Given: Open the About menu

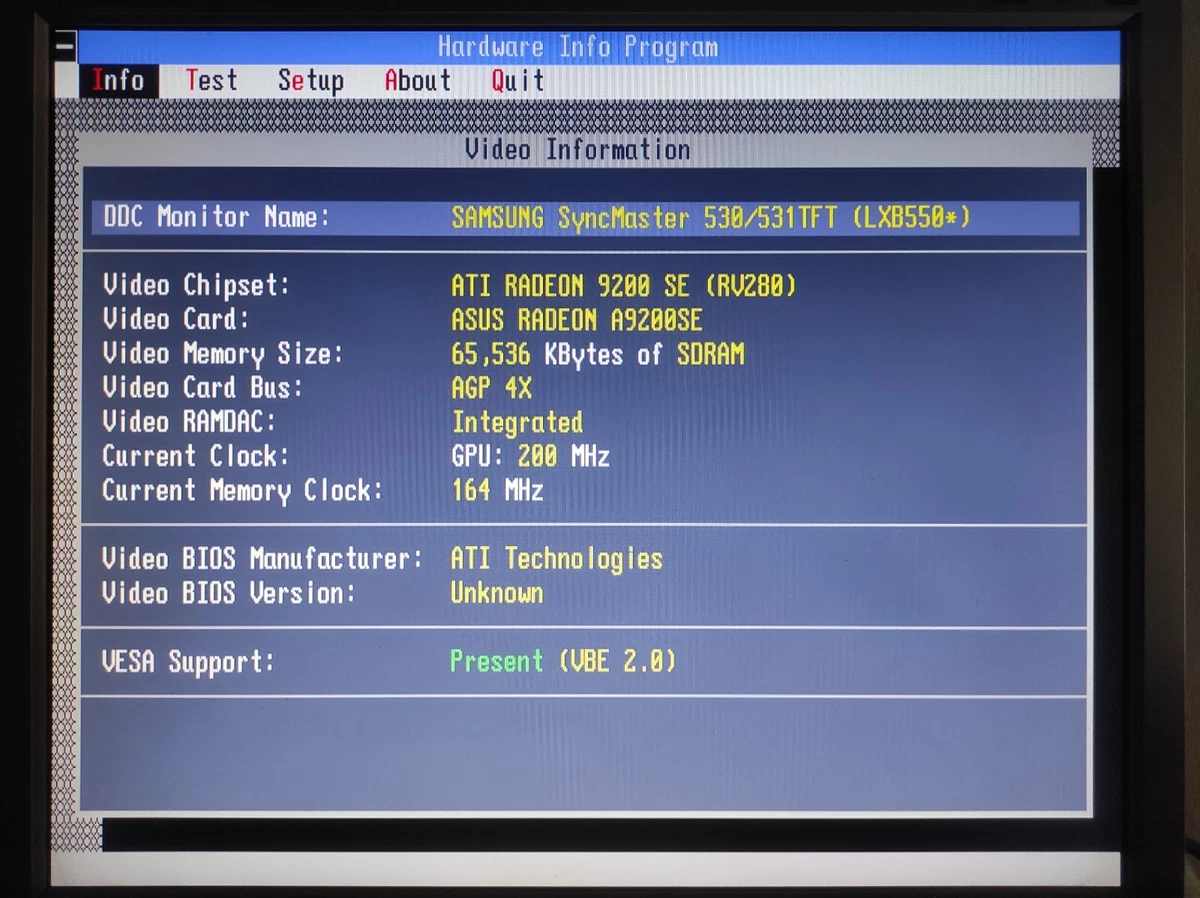Looking at the screenshot, I should [418, 81].
